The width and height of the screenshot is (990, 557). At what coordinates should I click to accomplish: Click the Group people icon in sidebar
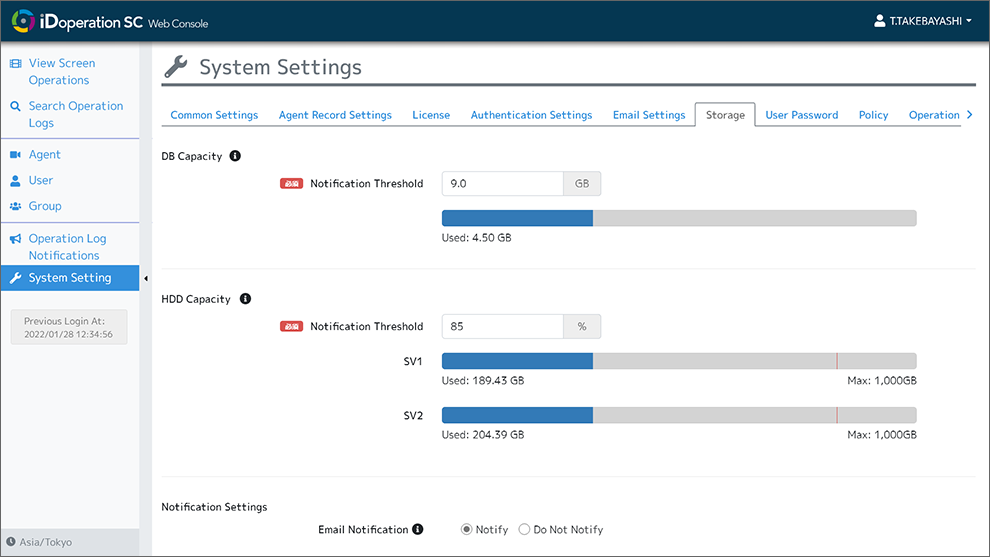16,206
